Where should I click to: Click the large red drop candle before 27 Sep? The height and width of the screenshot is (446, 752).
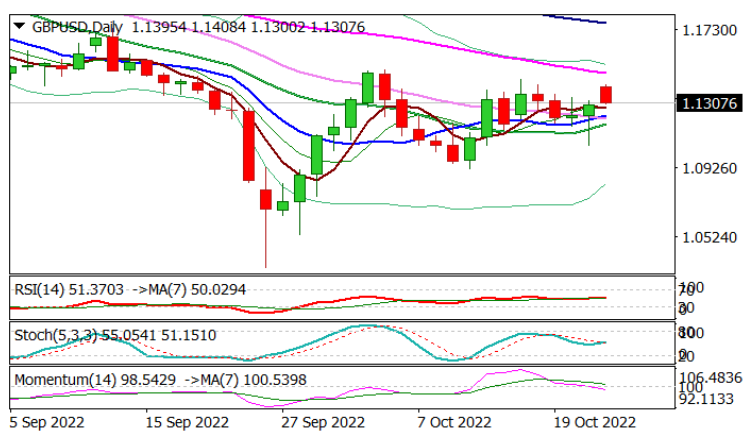click(x=248, y=146)
